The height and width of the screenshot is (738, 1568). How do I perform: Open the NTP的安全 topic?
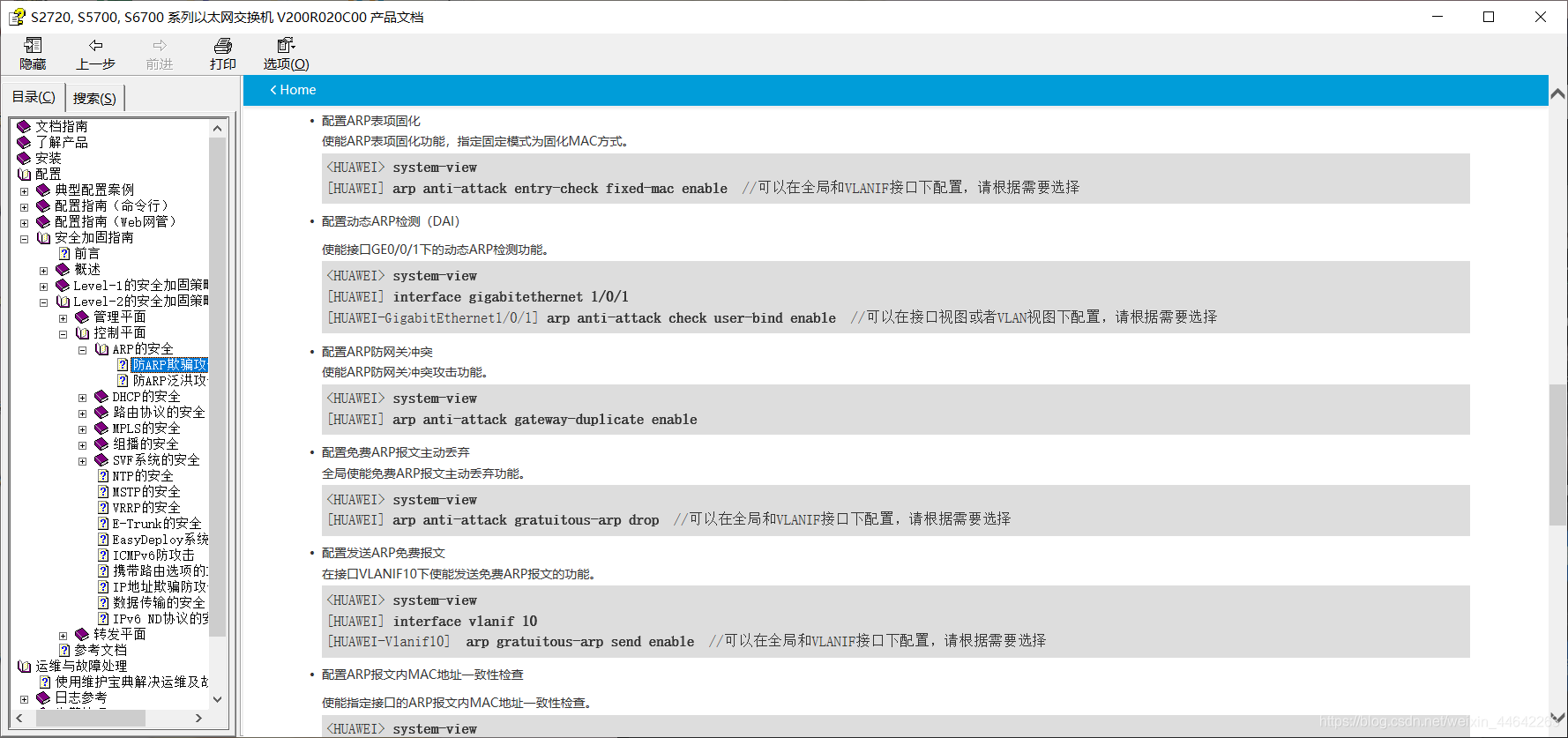[x=143, y=476]
